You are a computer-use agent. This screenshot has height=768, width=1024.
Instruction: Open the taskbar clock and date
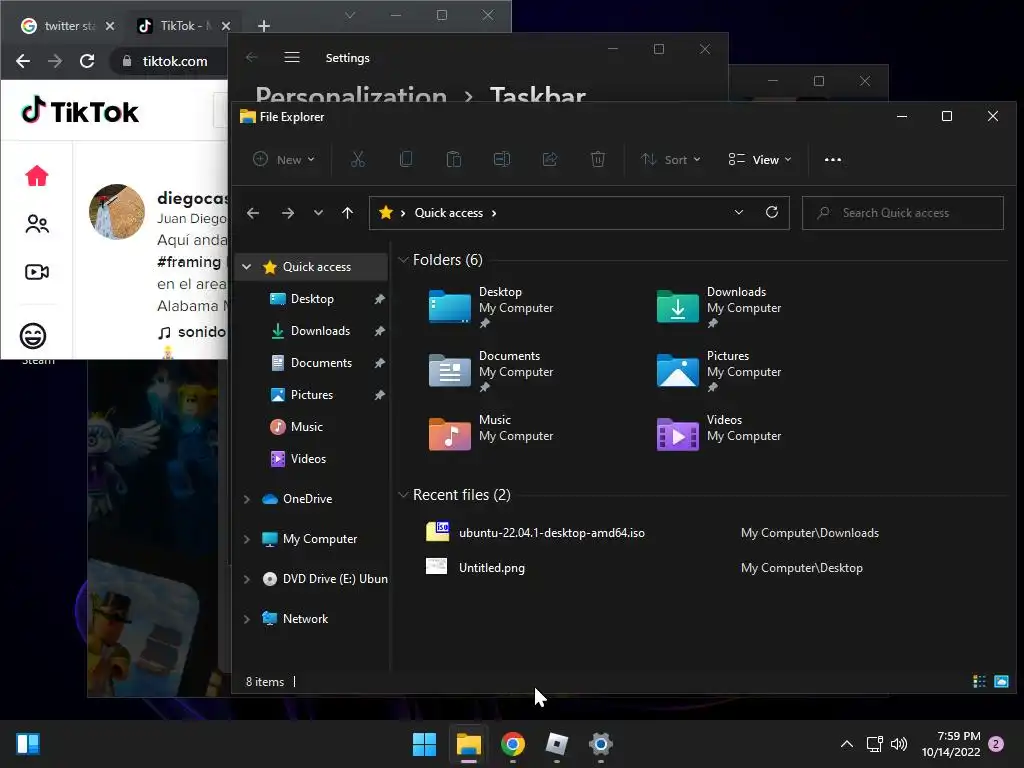(951, 744)
